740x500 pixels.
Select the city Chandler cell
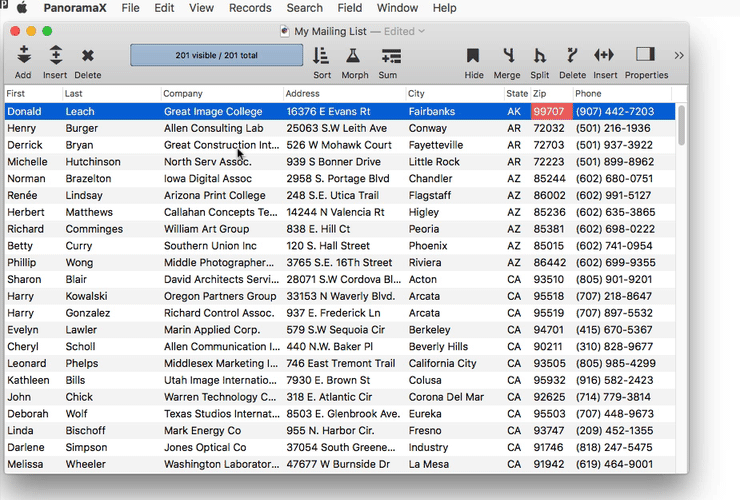click(x=430, y=178)
